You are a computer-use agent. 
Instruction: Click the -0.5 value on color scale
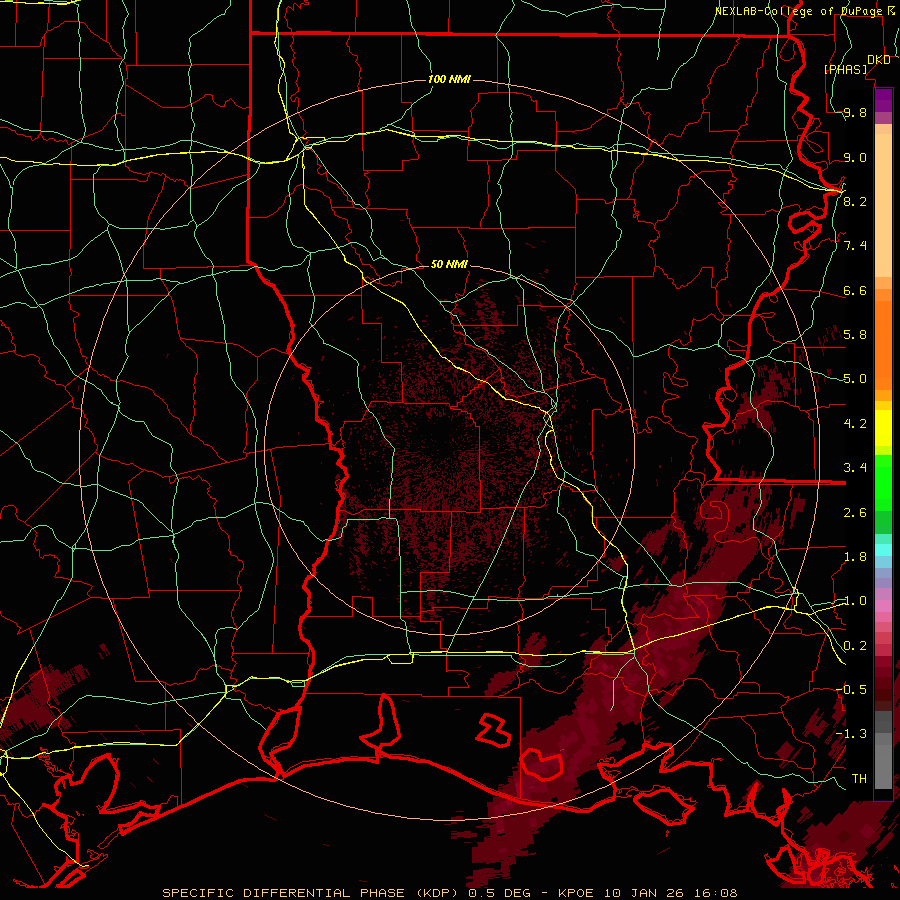[x=851, y=690]
